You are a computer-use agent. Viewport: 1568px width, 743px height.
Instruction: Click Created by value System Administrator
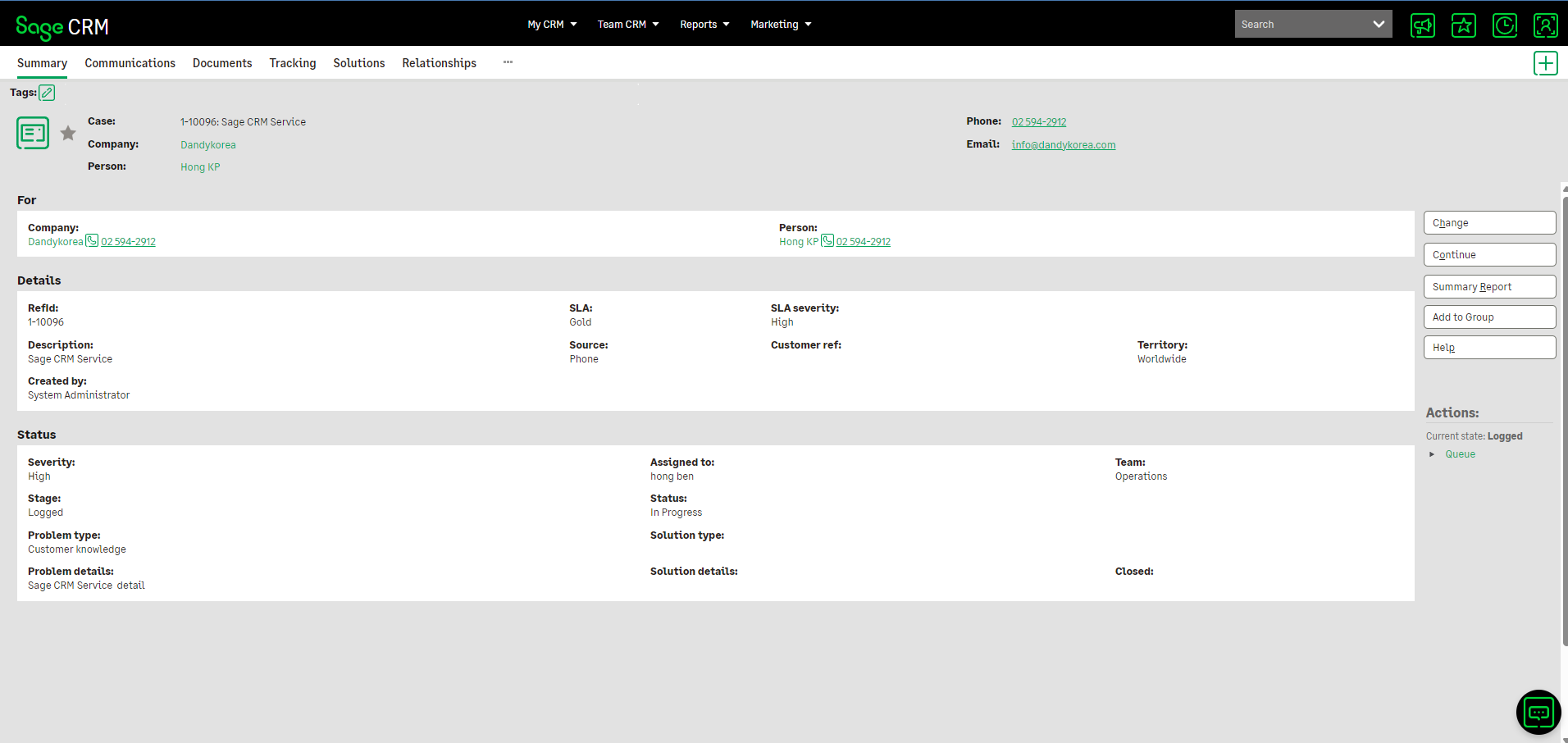coord(79,395)
